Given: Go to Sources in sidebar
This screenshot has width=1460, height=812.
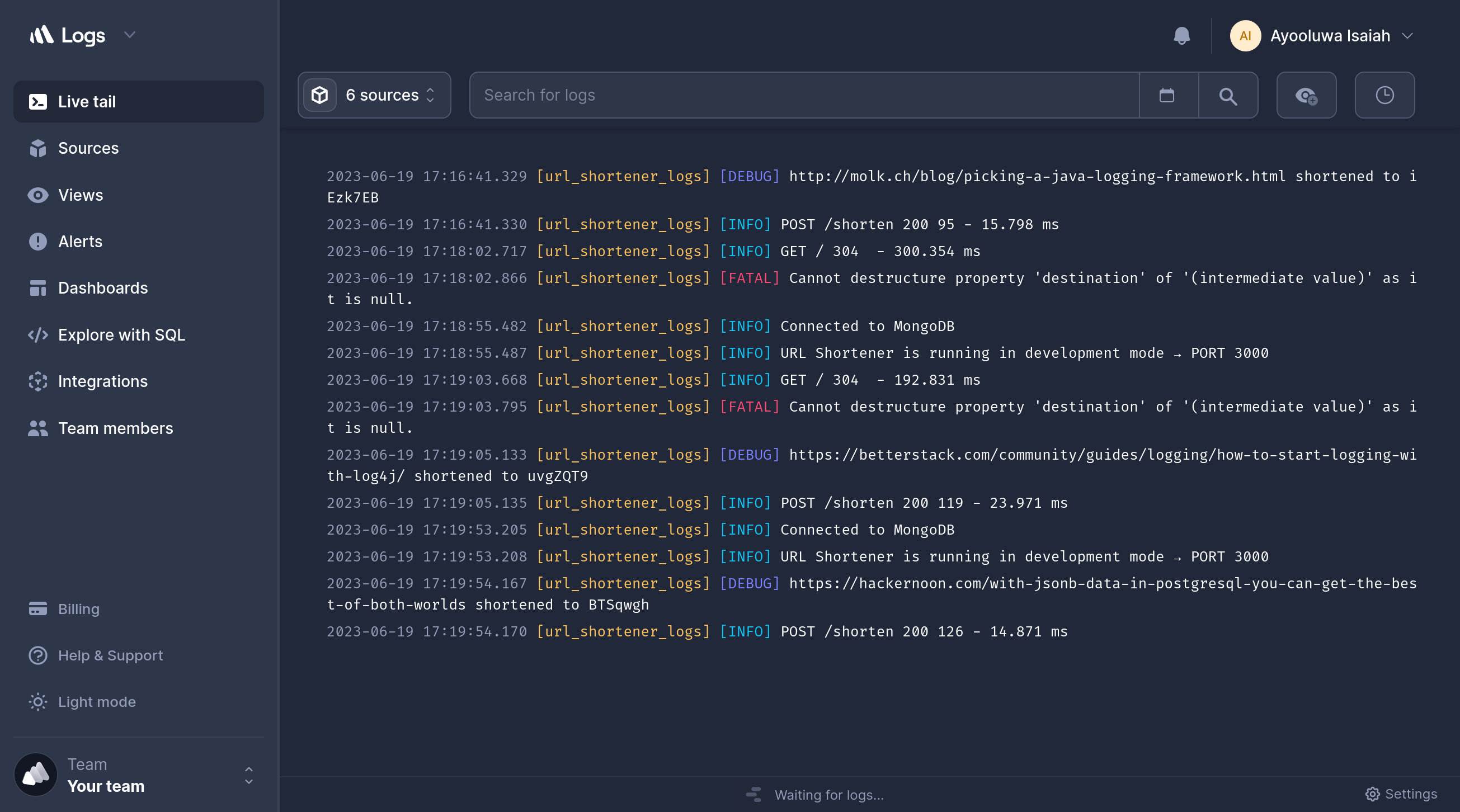Looking at the screenshot, I should [x=88, y=148].
